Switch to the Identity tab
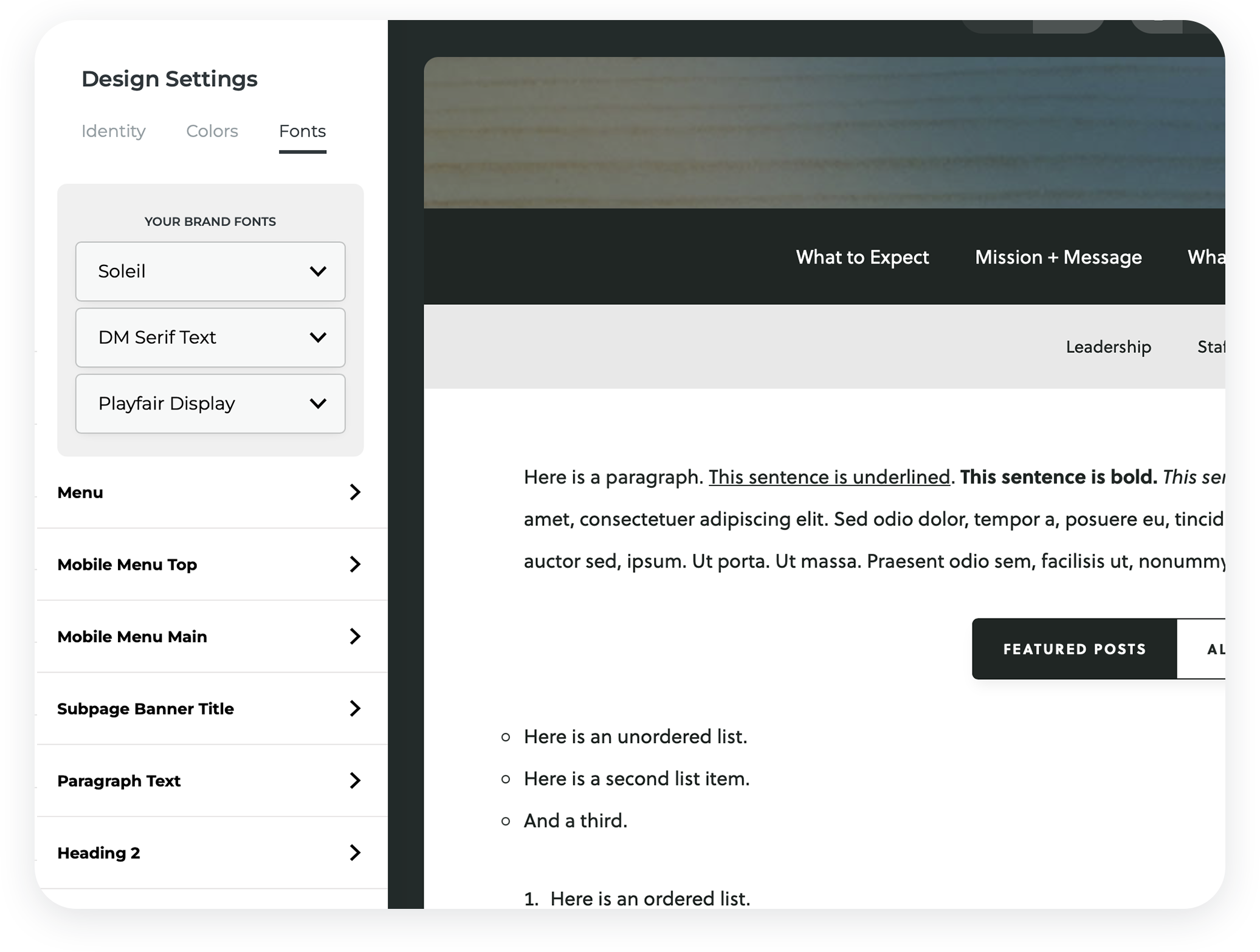Viewport: 1260px width, 952px height. coord(113,131)
